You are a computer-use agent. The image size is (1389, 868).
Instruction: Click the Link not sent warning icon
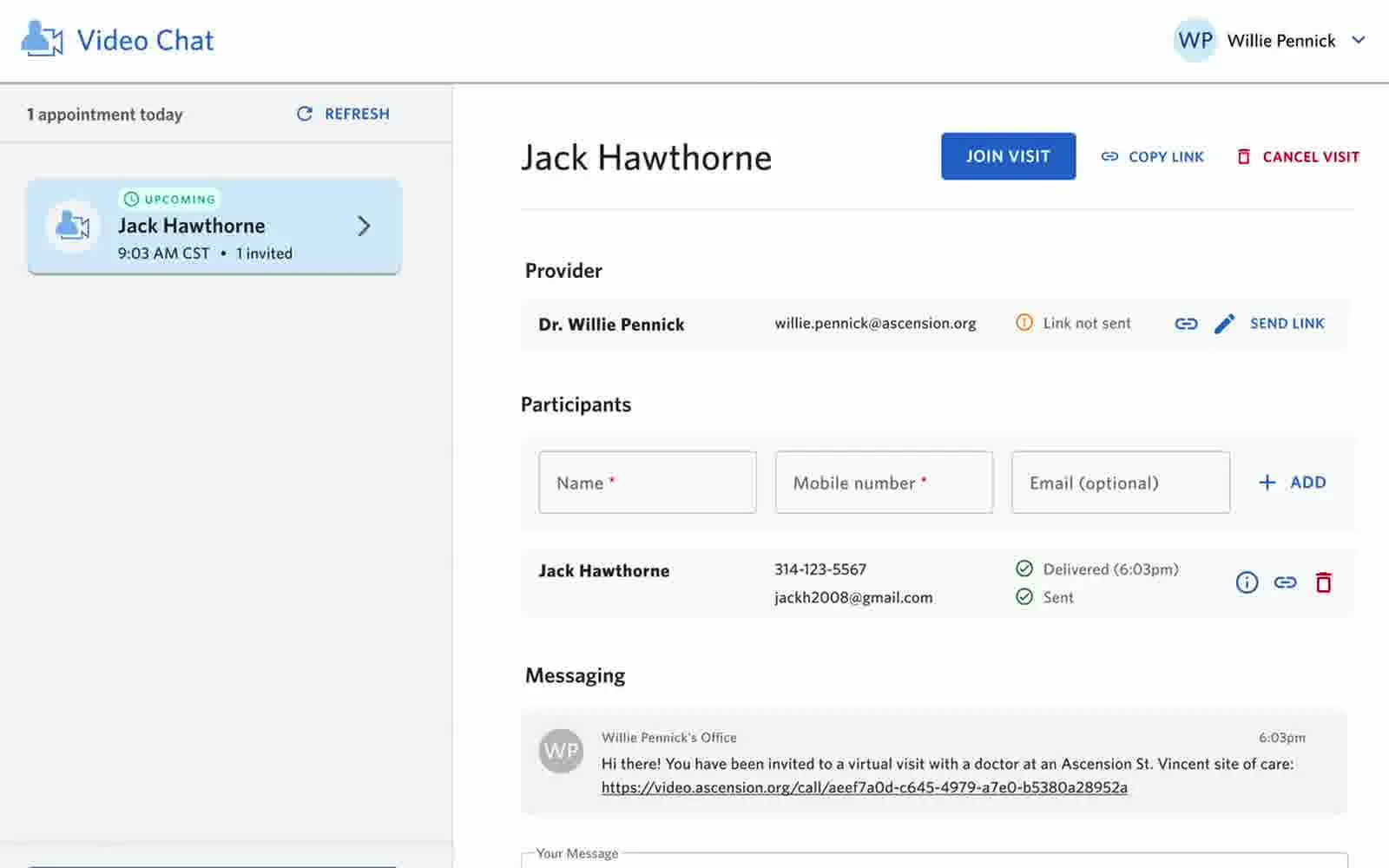(x=1024, y=323)
